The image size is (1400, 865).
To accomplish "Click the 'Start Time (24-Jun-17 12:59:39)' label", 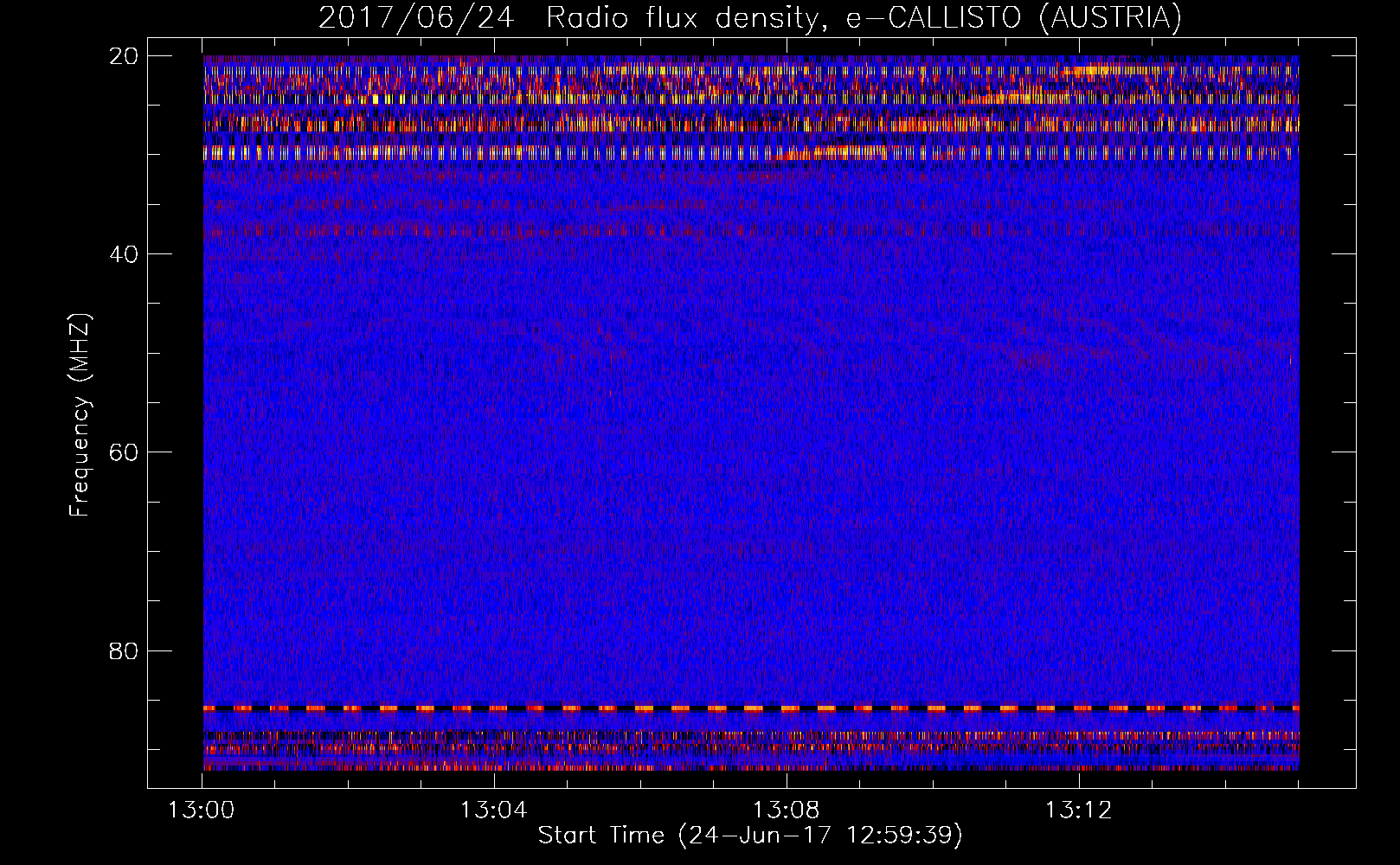I will pyautogui.click(x=750, y=836).
